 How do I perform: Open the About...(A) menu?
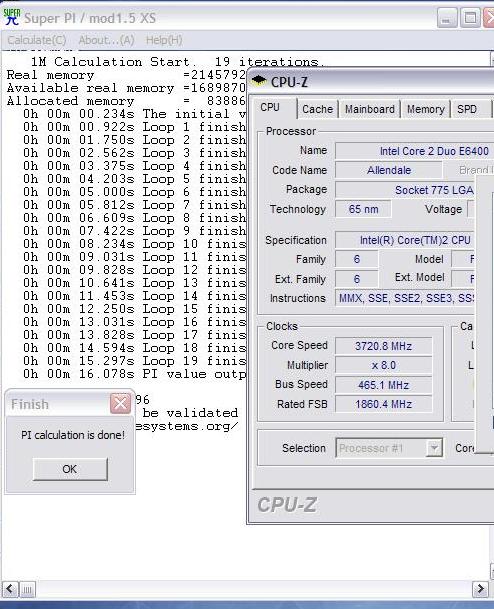click(106, 40)
